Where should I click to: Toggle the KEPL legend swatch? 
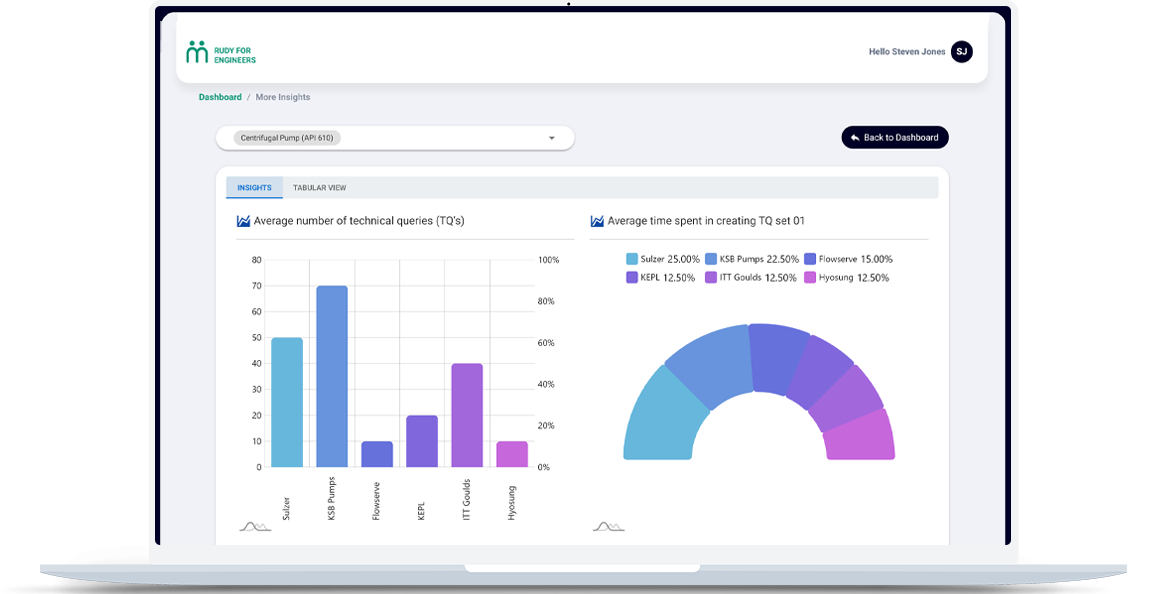[x=632, y=278]
